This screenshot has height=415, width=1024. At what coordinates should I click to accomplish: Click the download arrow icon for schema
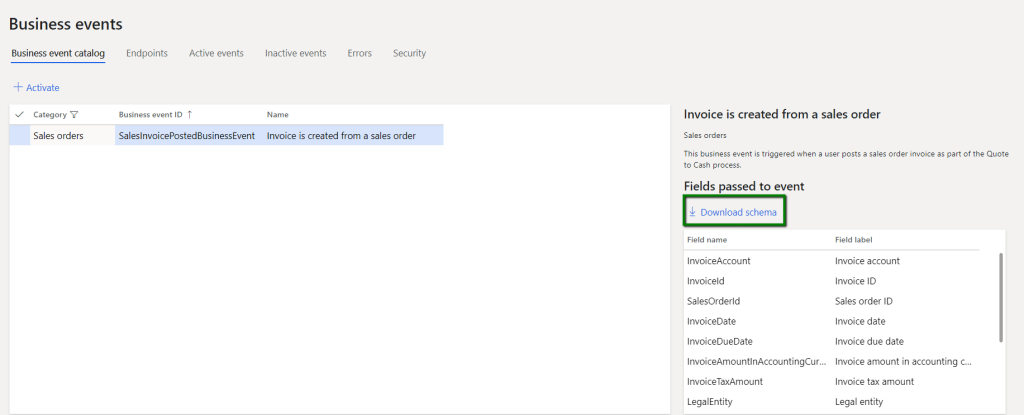click(692, 212)
